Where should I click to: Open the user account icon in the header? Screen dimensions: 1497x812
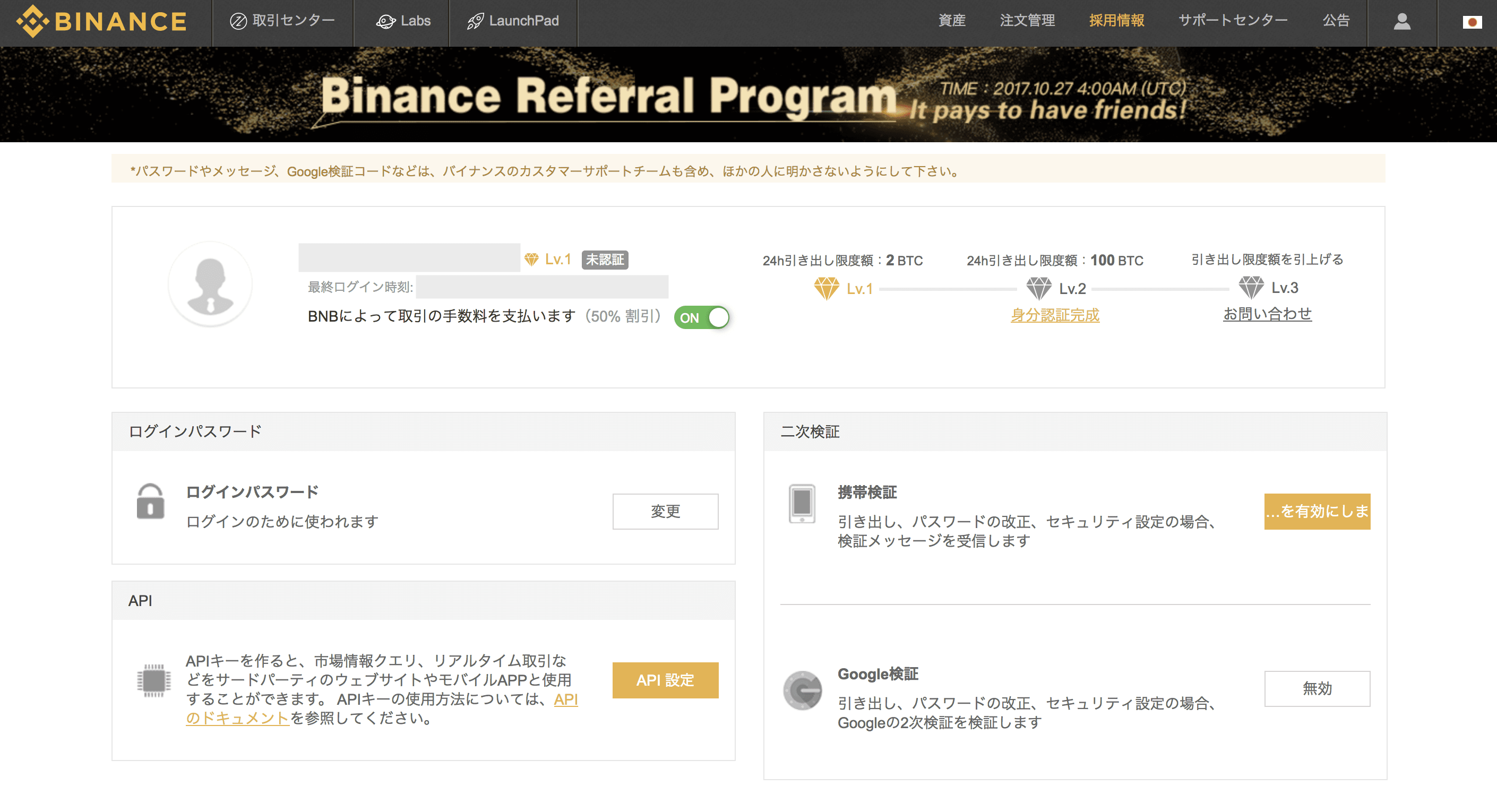[x=1401, y=21]
